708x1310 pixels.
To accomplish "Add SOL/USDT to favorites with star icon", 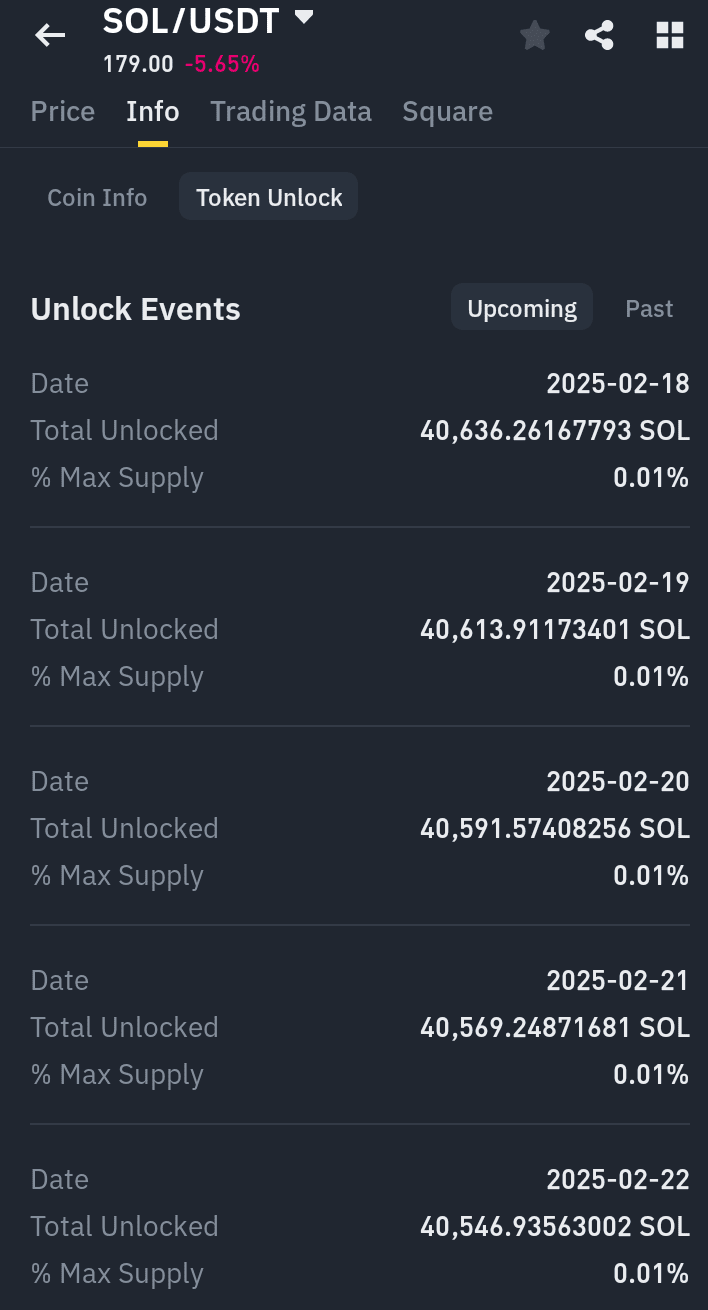I will tap(535, 37).
